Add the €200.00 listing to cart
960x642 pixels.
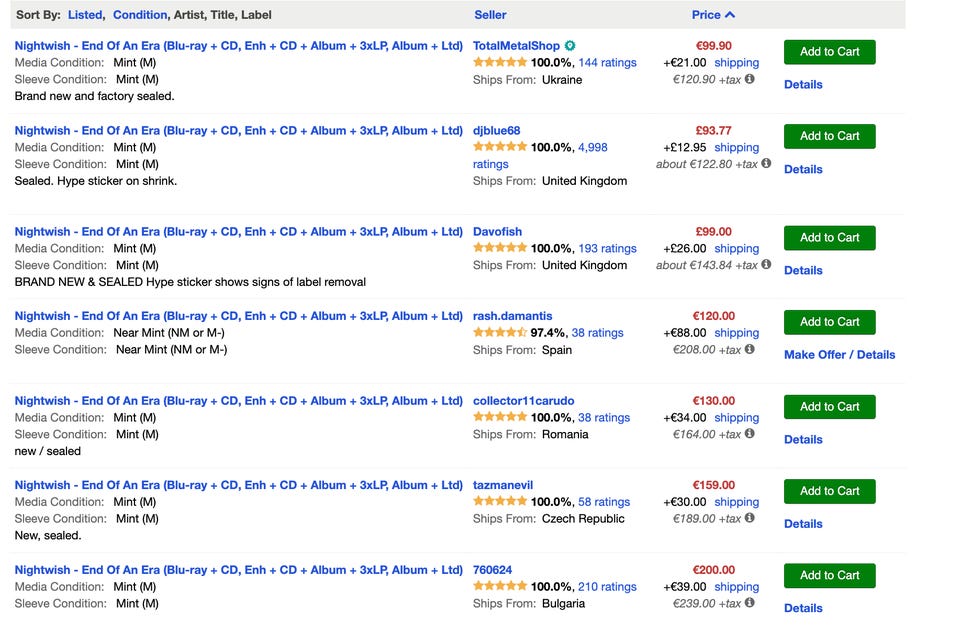[x=829, y=575]
